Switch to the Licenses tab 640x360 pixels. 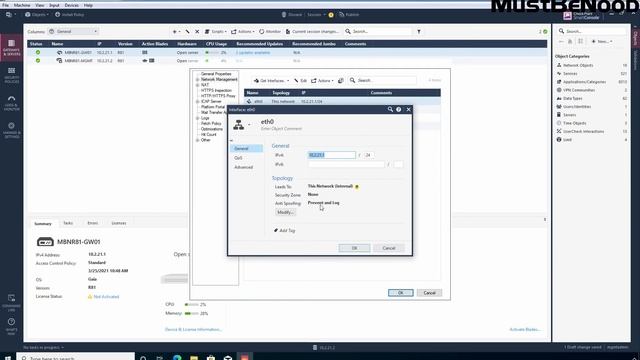(x=119, y=223)
